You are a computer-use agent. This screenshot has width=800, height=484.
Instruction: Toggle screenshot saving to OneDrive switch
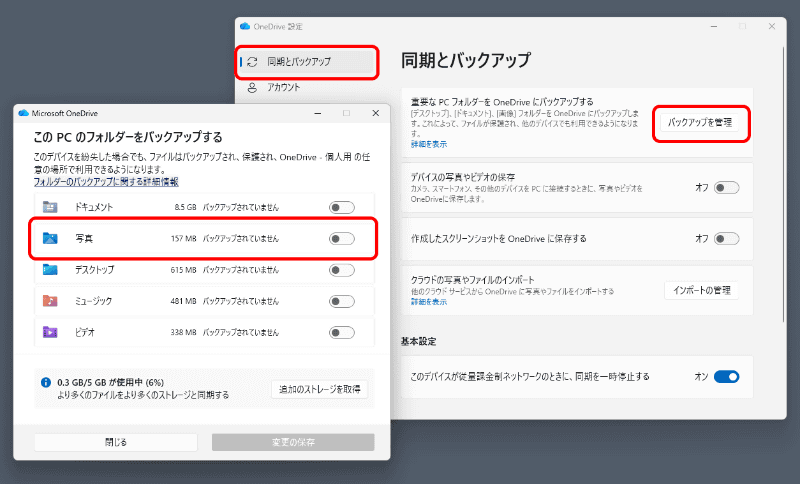pos(726,238)
